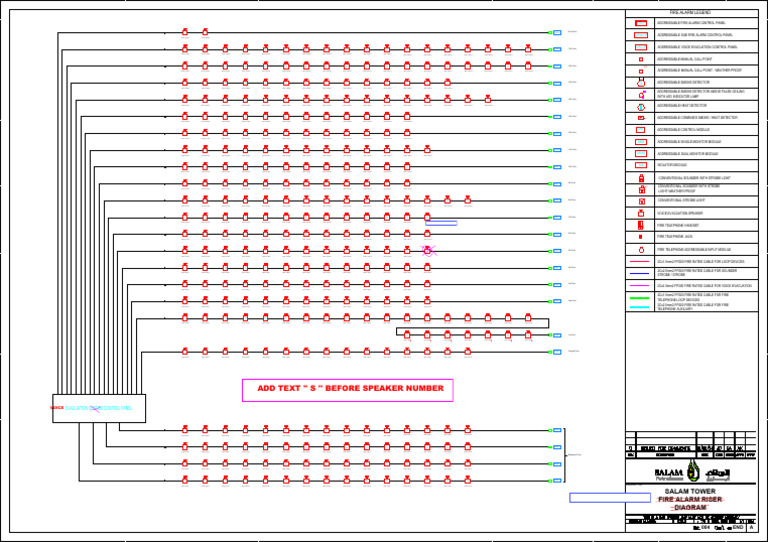
Task: Select the struck-out 'DIAGRAM' title text
Action: point(690,508)
